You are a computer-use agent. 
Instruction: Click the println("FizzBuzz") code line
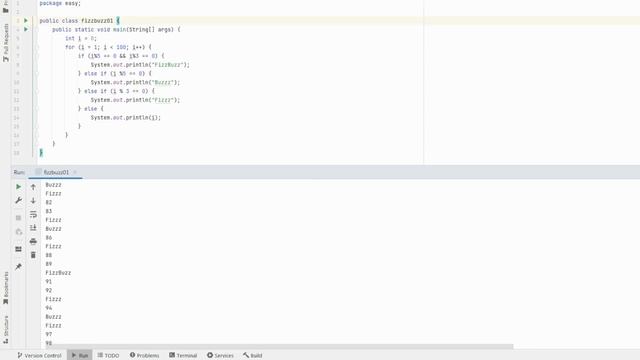[x=140, y=65]
